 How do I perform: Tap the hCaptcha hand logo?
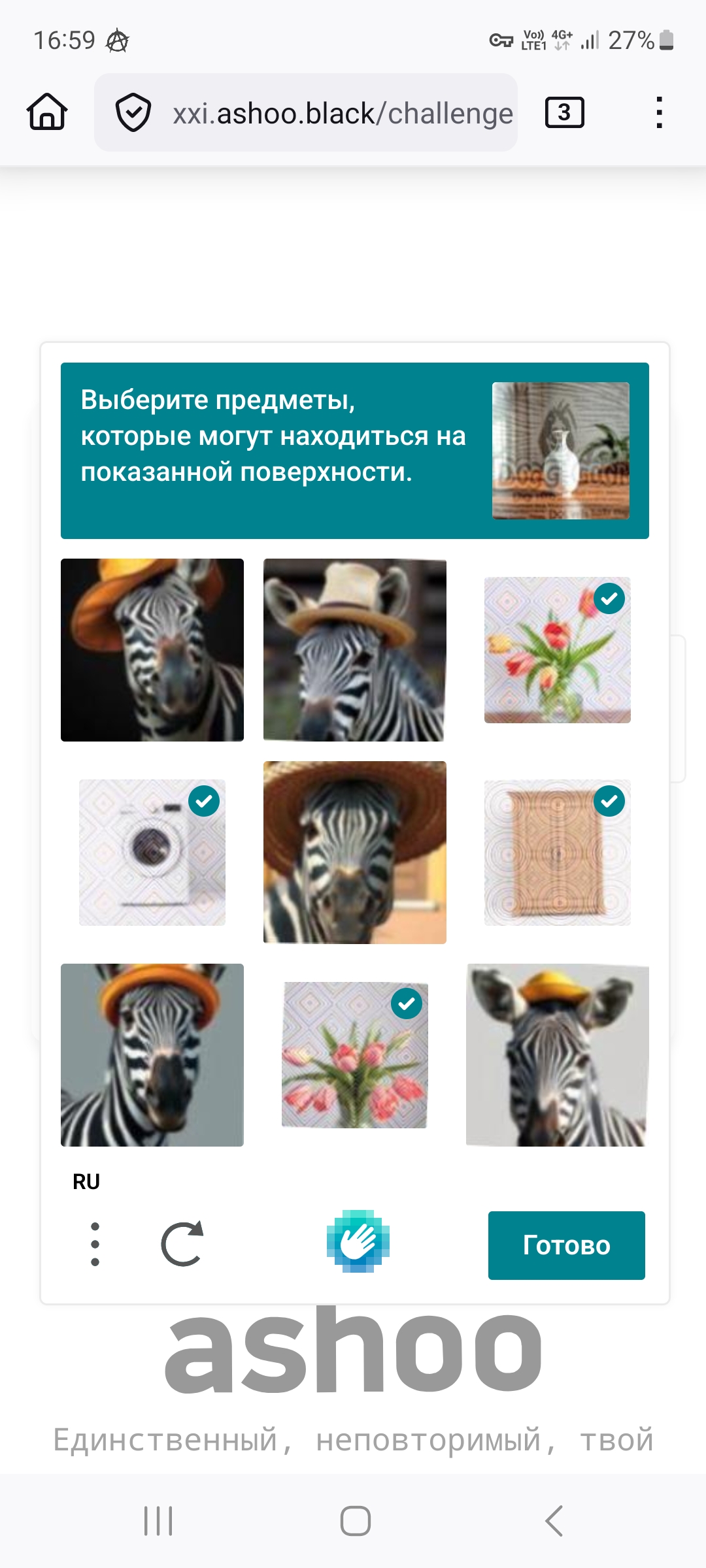[x=358, y=1241]
